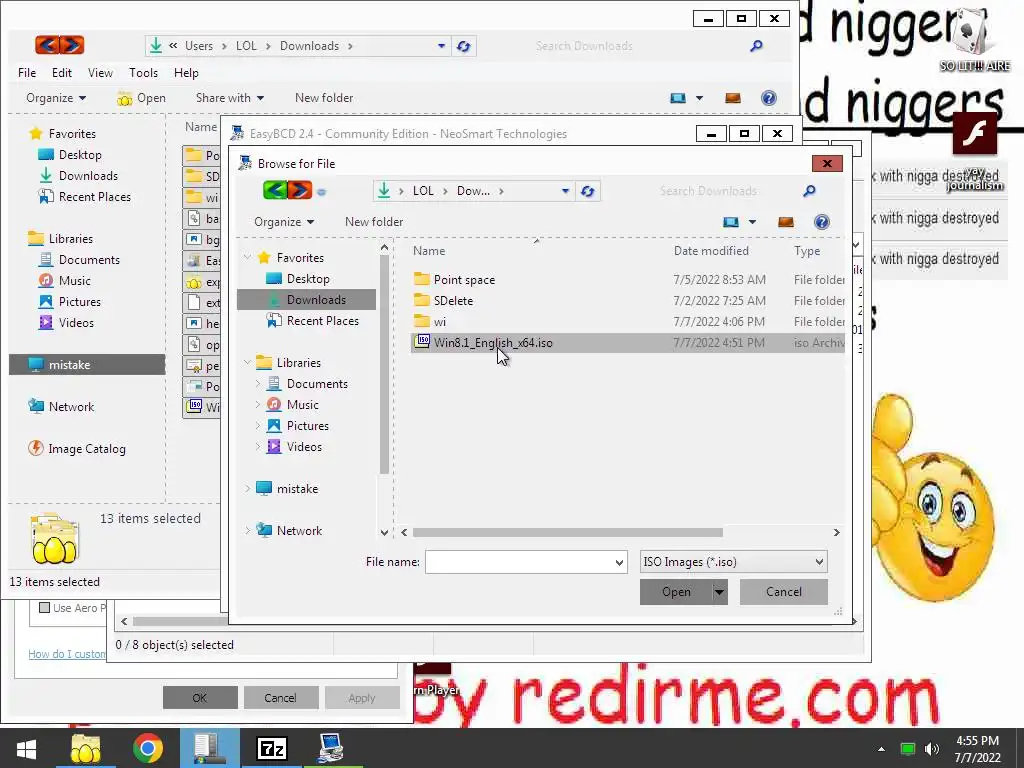The image size is (1024, 768).
Task: Toggle preview pane in Browse for File dialog
Action: pos(786,222)
